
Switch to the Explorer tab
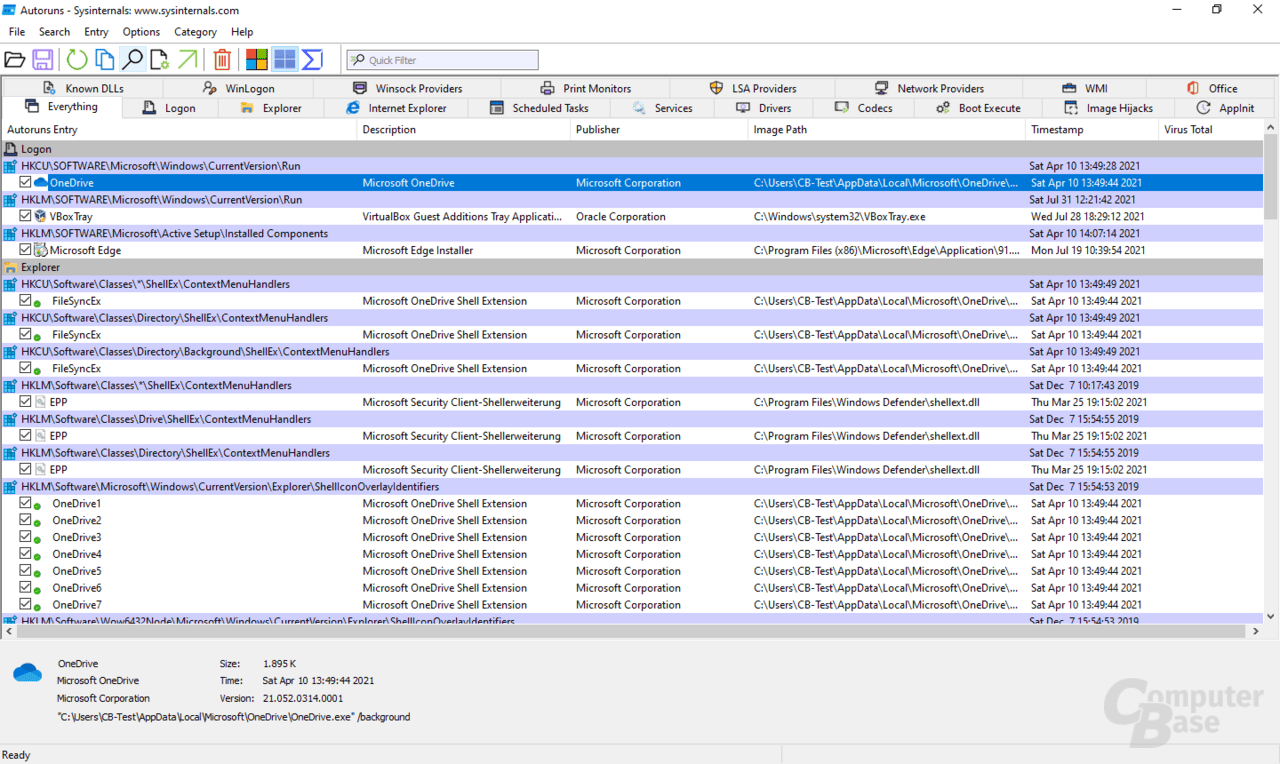click(x=271, y=108)
